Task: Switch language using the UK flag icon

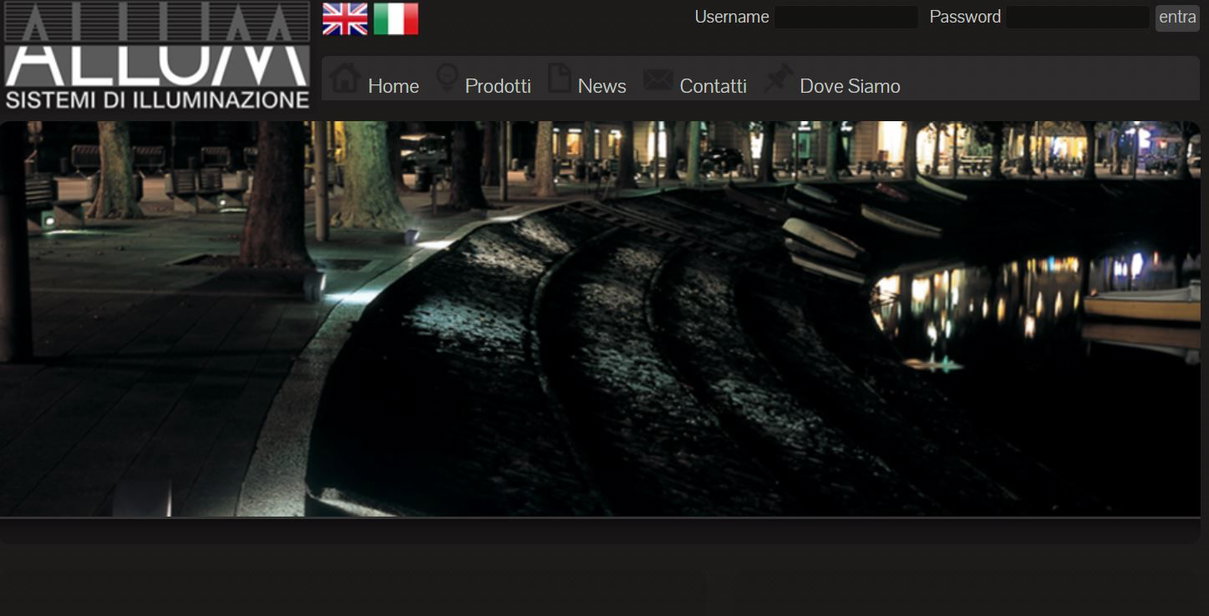Action: click(x=345, y=19)
